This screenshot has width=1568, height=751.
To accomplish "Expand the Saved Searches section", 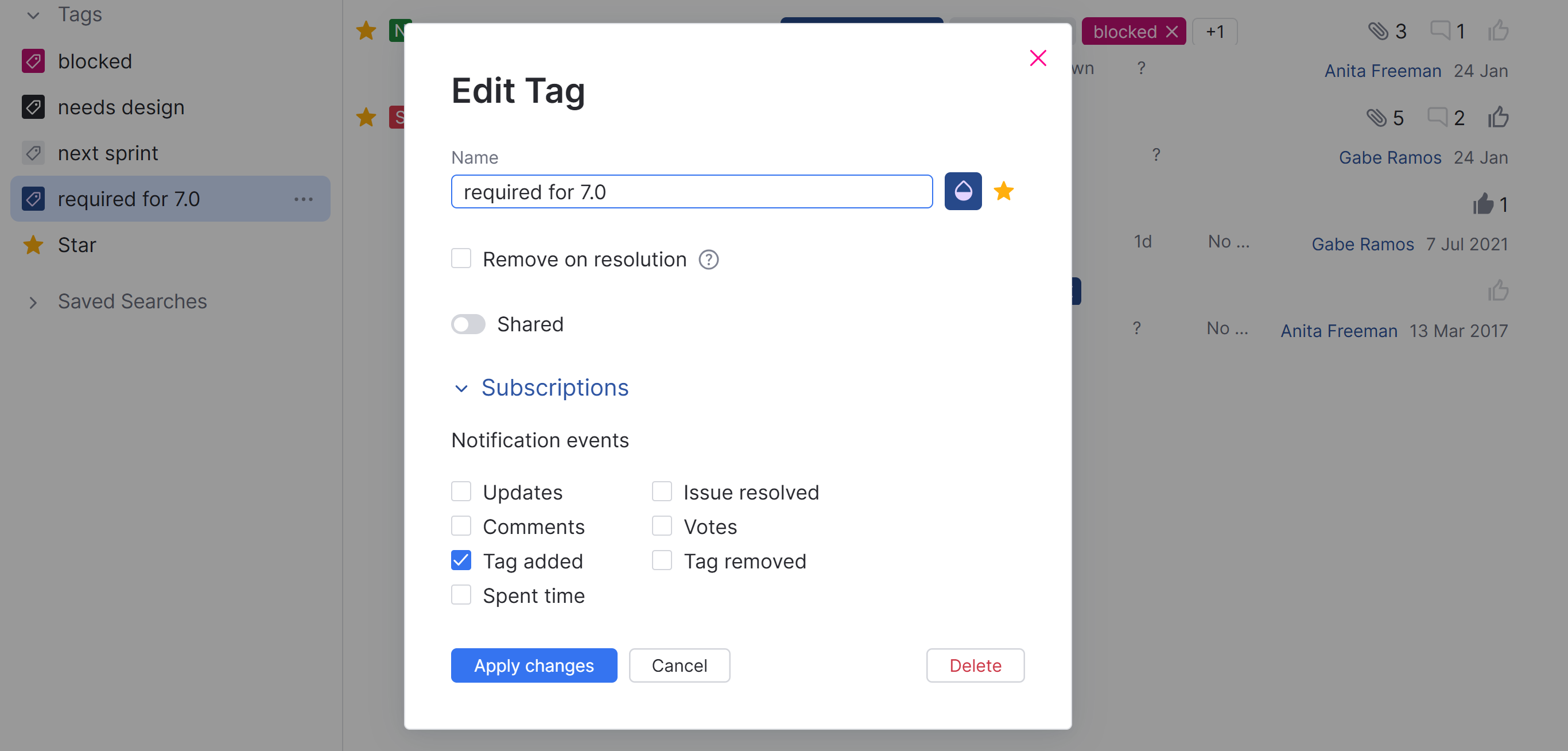I will [33, 301].
